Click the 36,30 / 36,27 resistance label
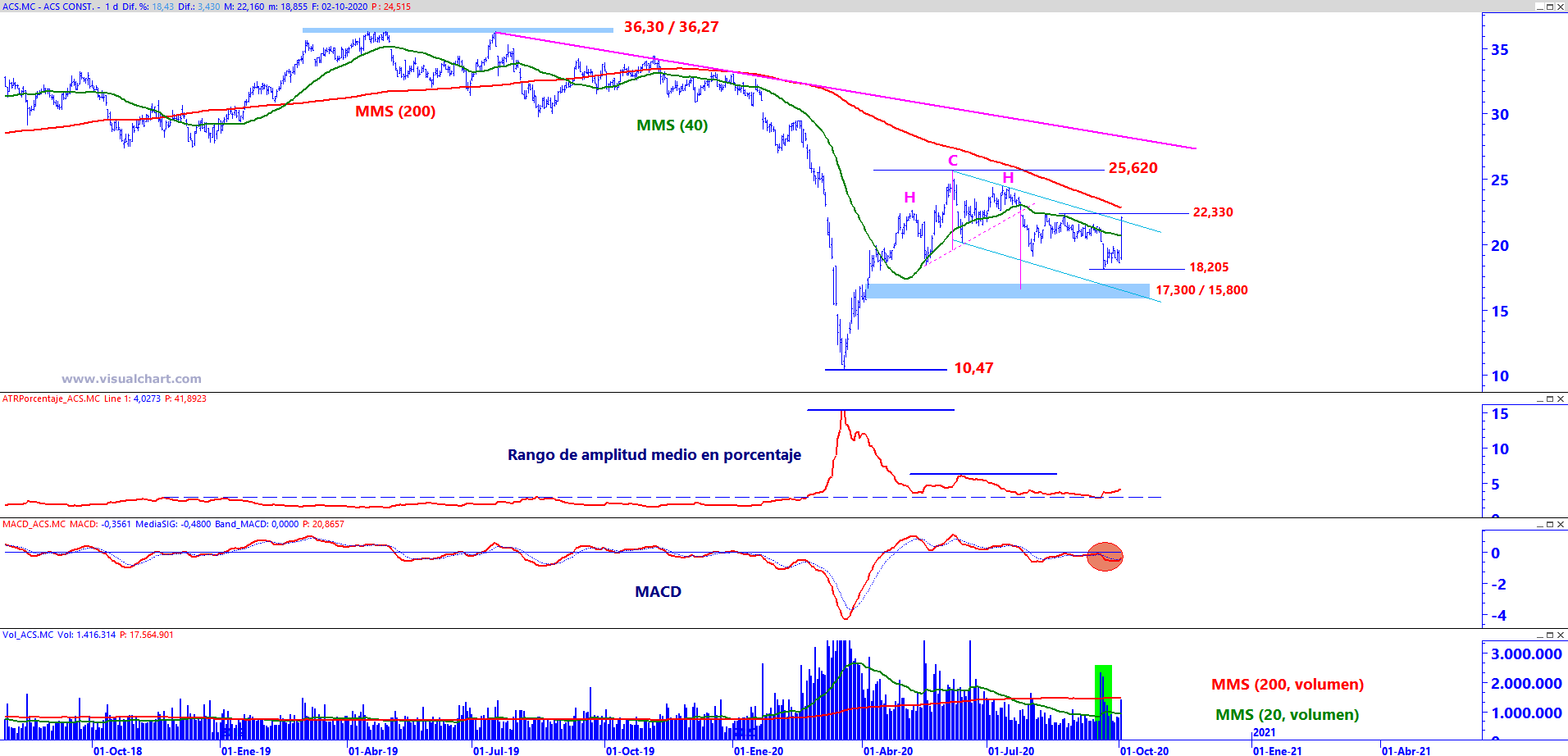Screen dimensions: 1568x756 pyautogui.click(x=671, y=27)
